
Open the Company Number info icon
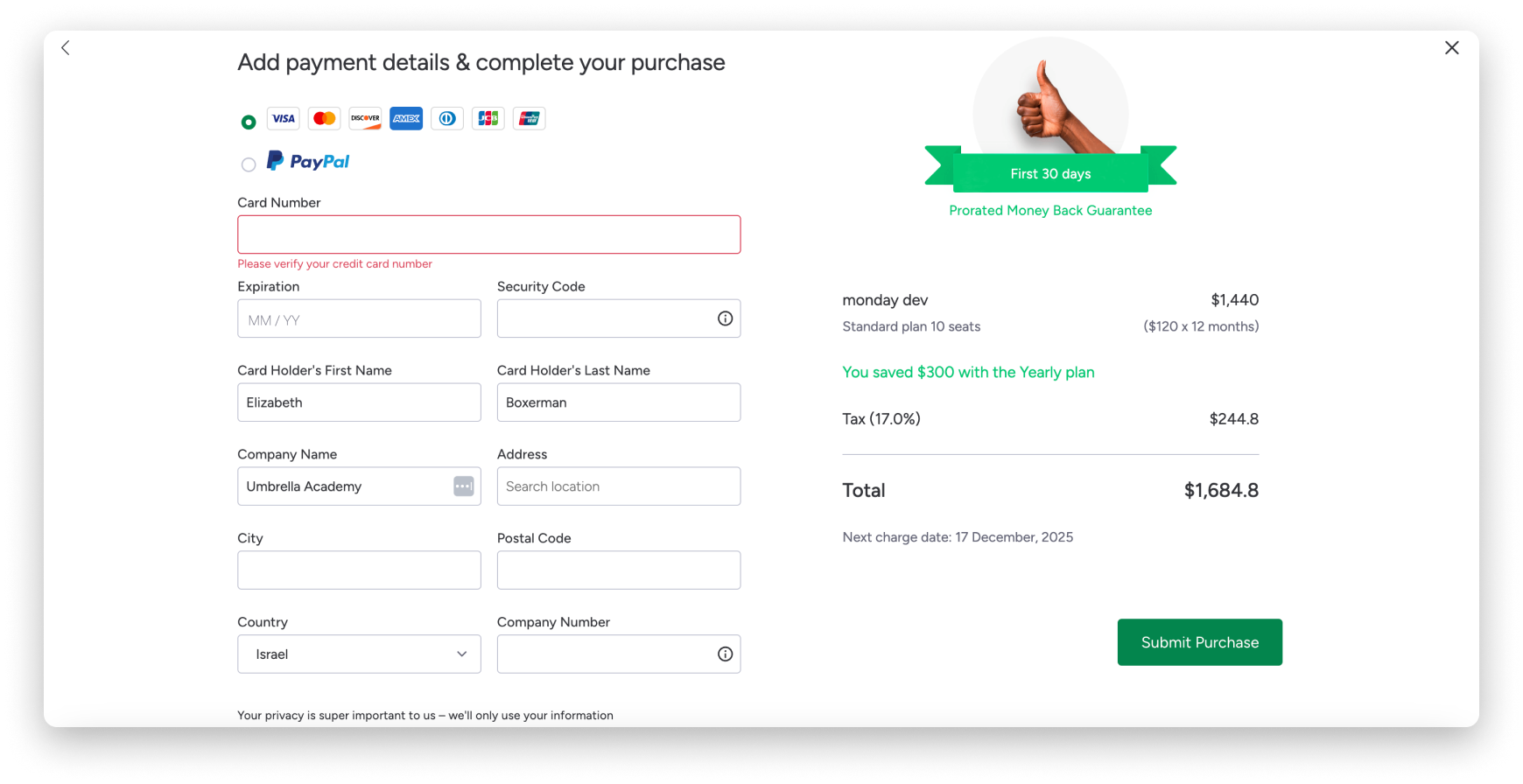(x=725, y=654)
